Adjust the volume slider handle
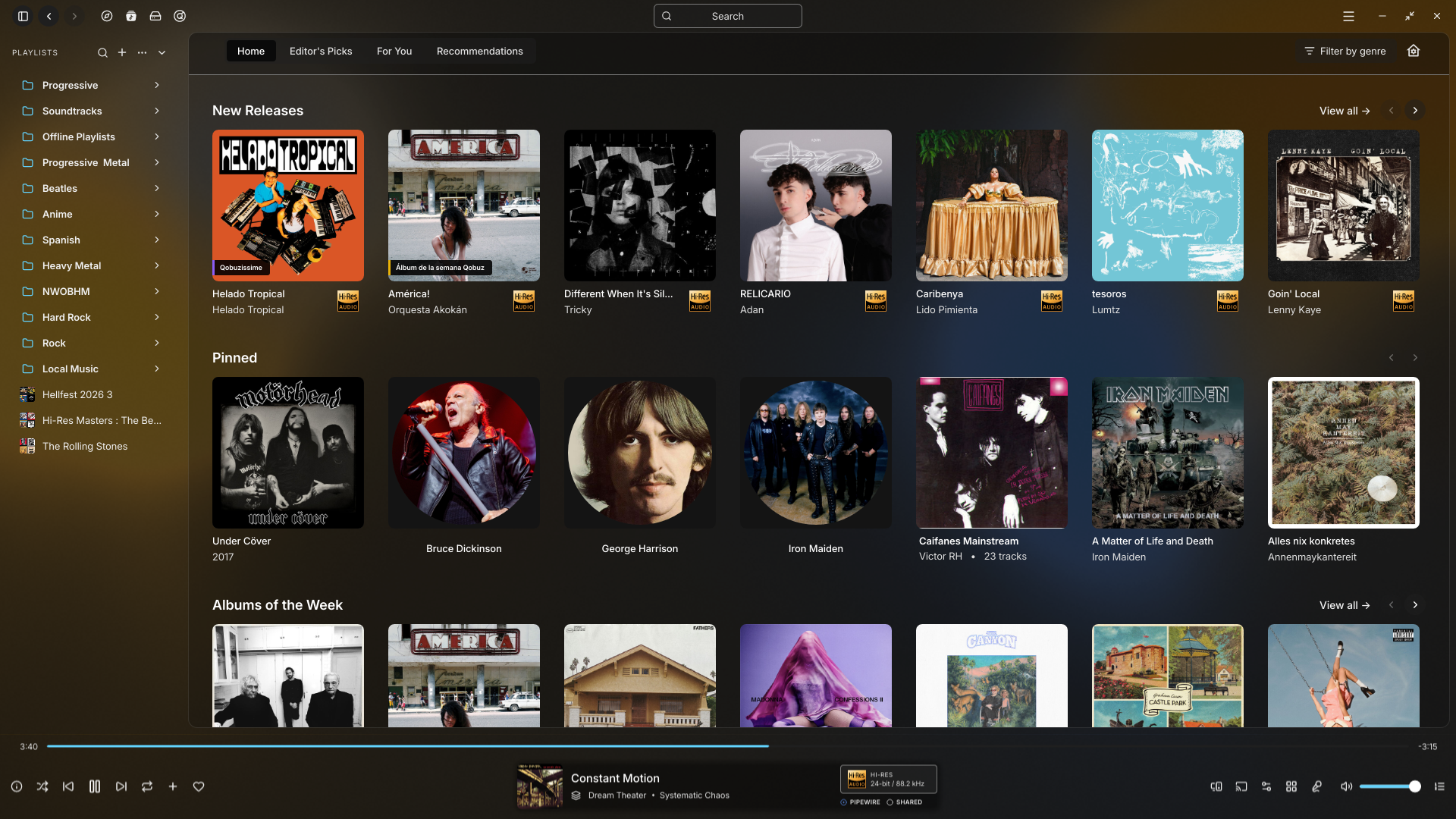 click(x=1415, y=786)
